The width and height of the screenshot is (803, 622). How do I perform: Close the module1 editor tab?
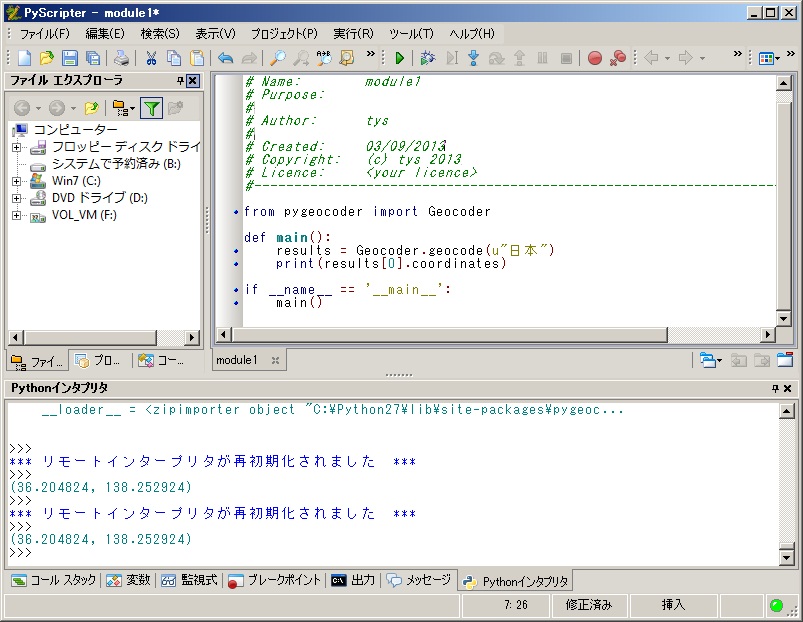[275, 360]
